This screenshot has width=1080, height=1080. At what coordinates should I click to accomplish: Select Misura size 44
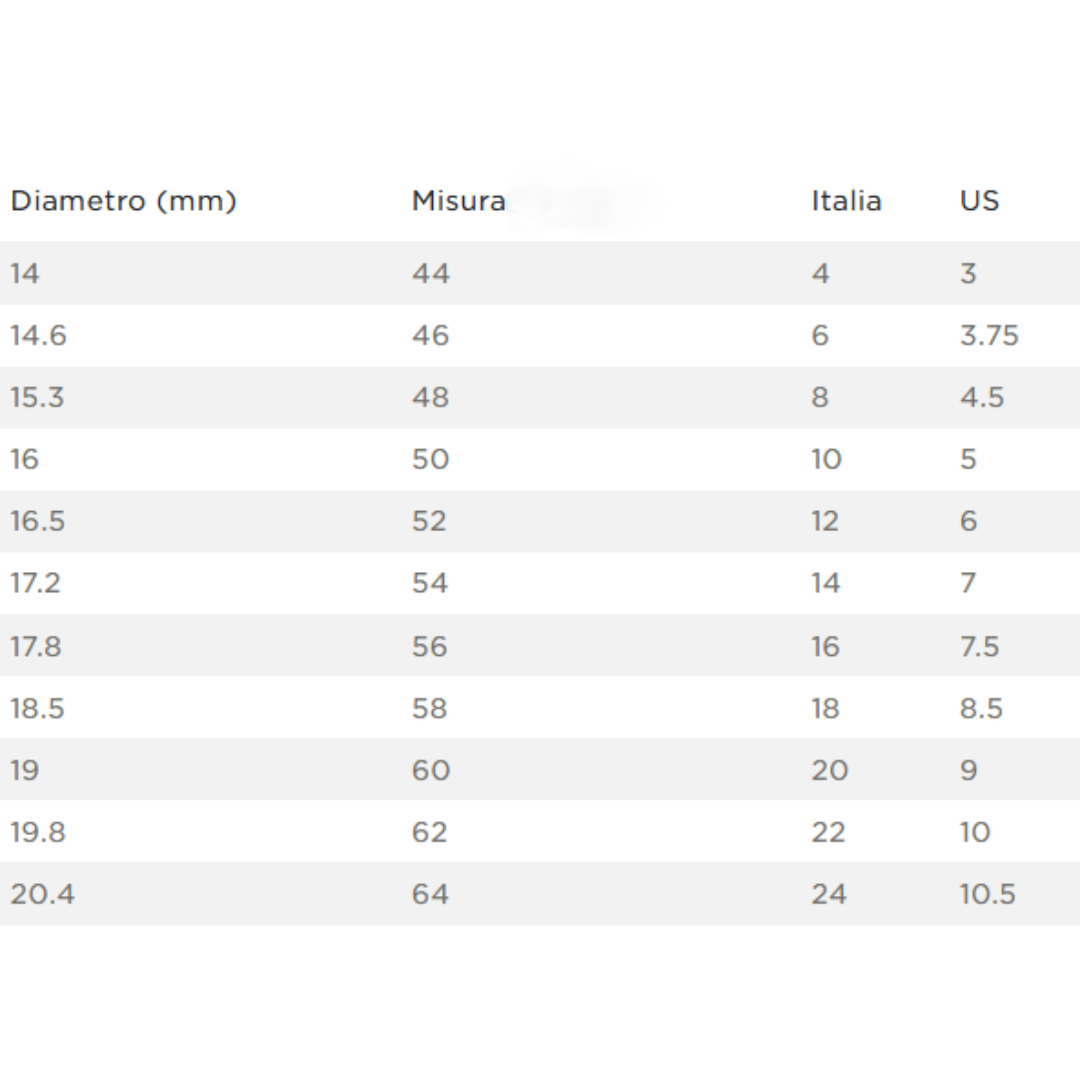[x=431, y=273]
